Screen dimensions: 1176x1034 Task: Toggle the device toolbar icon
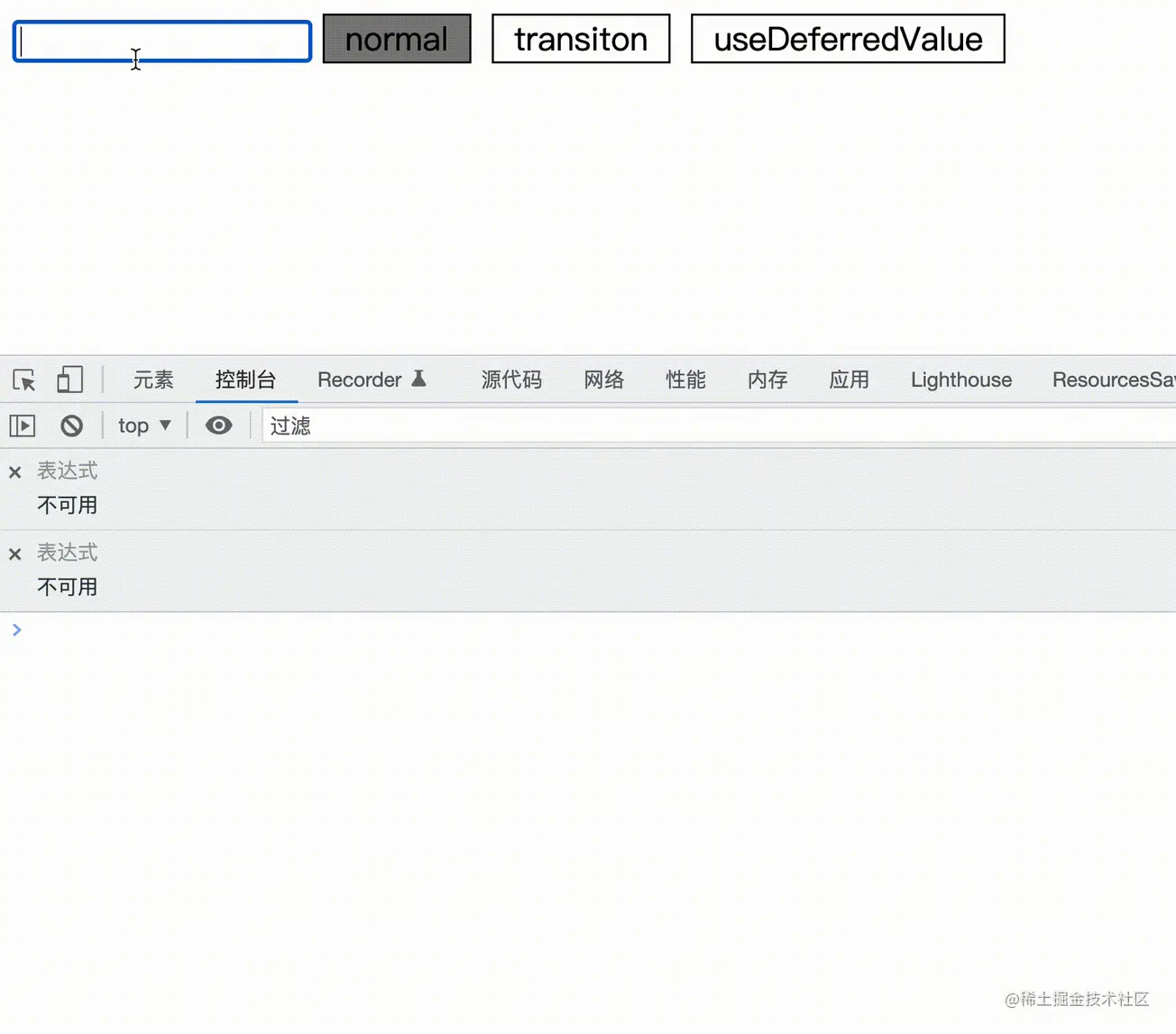point(69,380)
